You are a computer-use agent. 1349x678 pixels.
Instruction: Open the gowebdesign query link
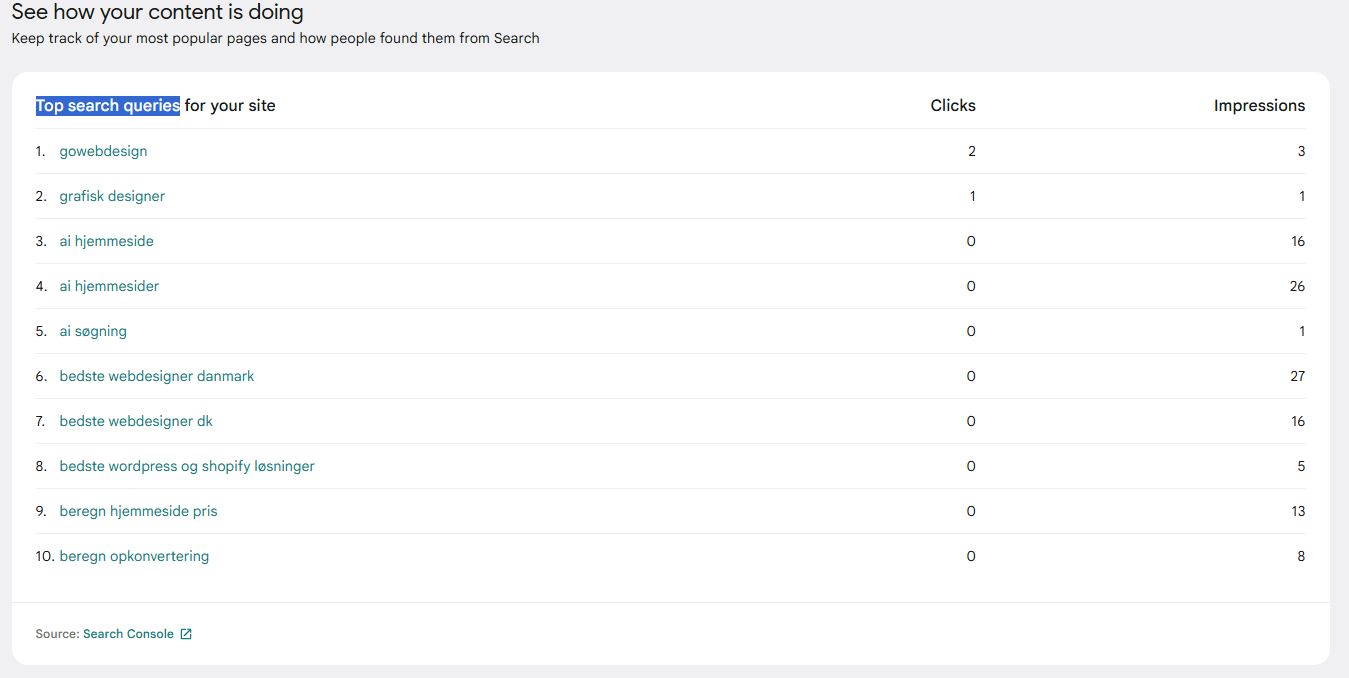click(x=103, y=151)
